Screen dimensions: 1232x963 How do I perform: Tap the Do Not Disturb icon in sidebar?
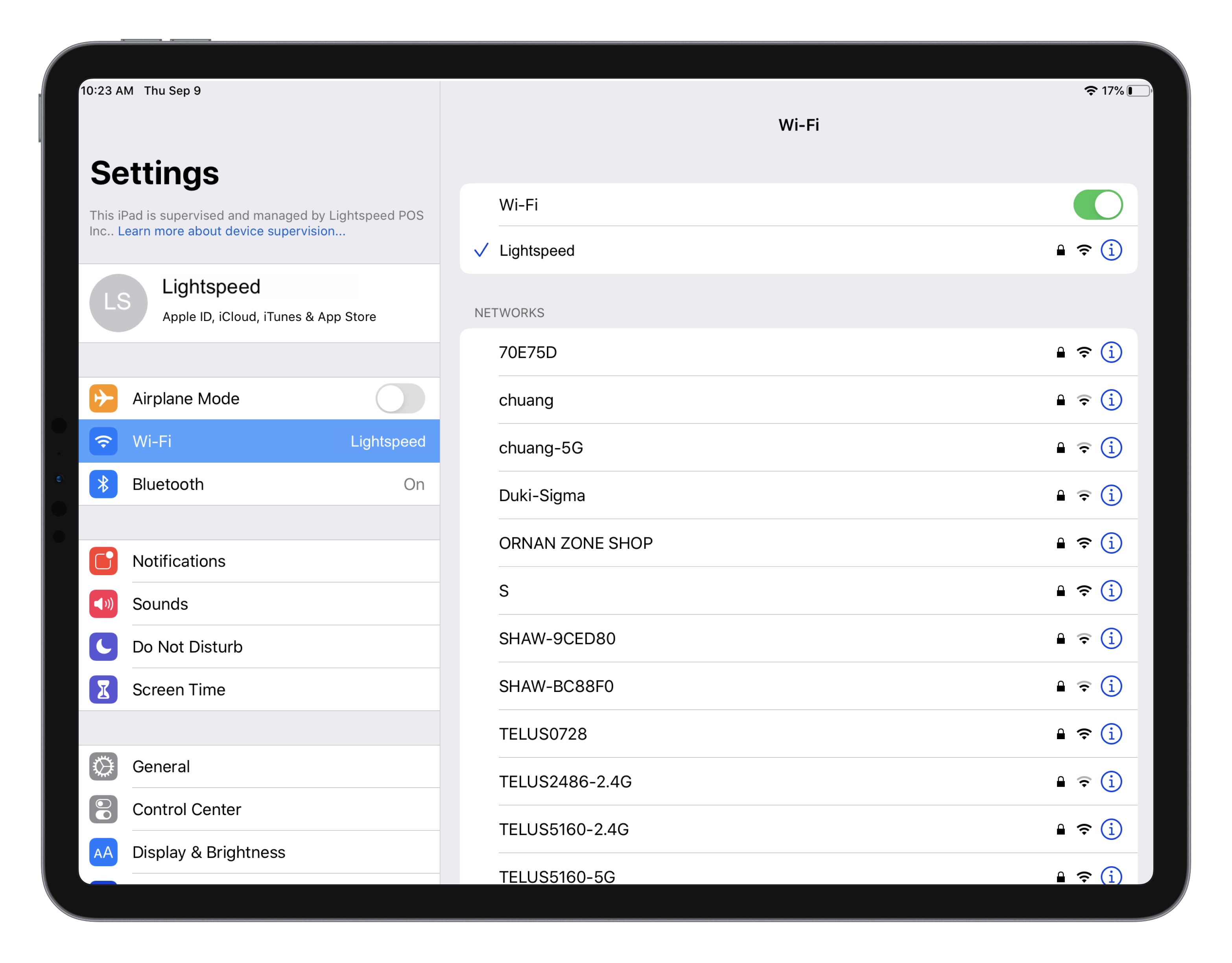103,646
